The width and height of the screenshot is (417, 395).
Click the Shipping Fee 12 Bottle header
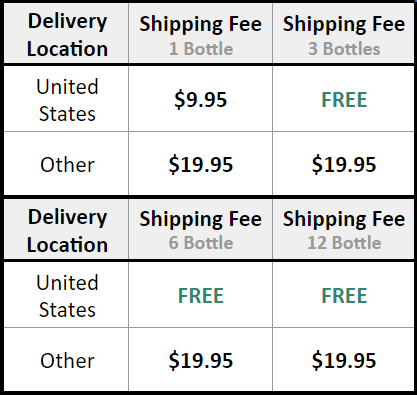pyautogui.click(x=344, y=230)
